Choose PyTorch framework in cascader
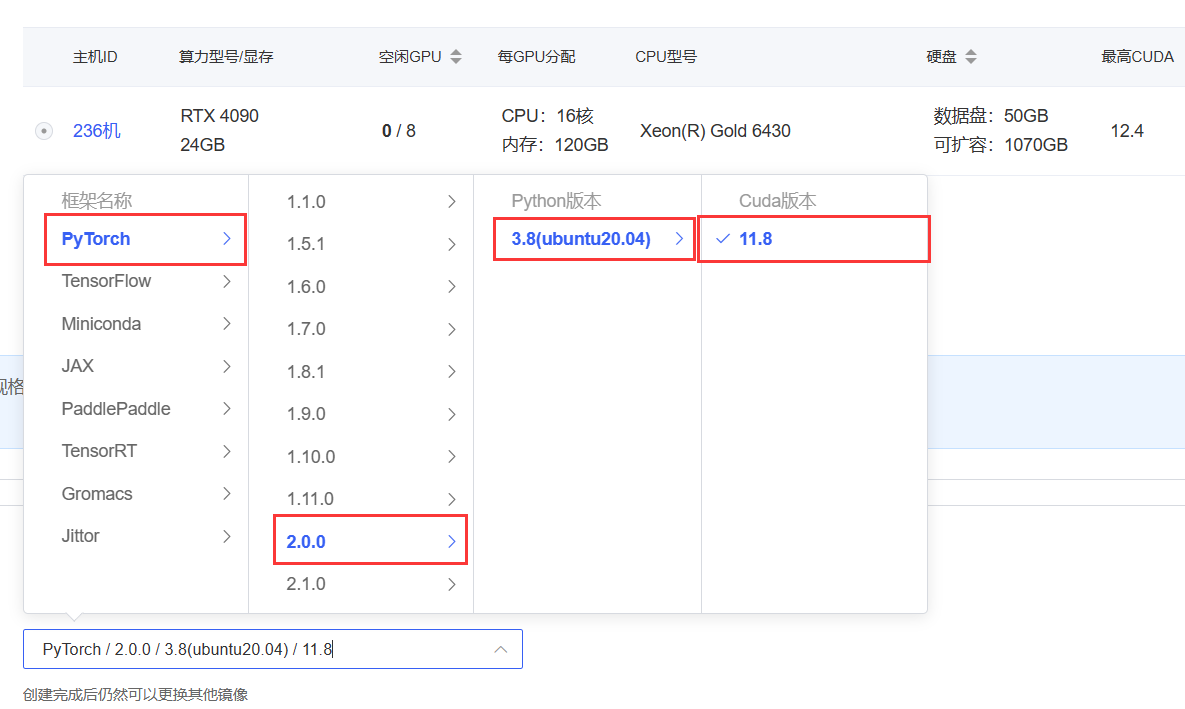1185x709 pixels. [x=96, y=239]
